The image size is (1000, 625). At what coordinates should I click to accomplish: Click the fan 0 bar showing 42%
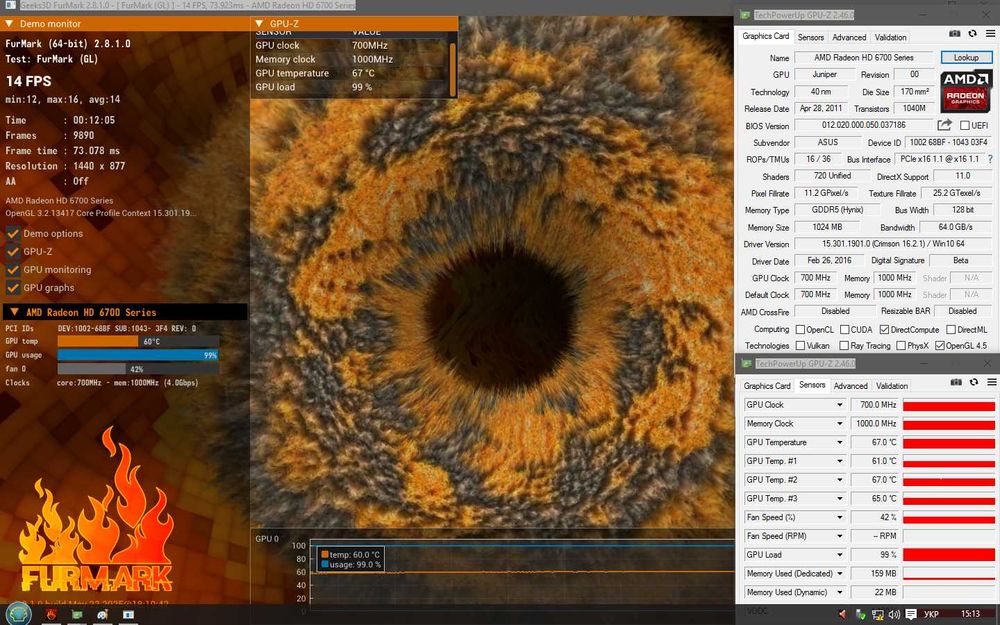point(138,369)
